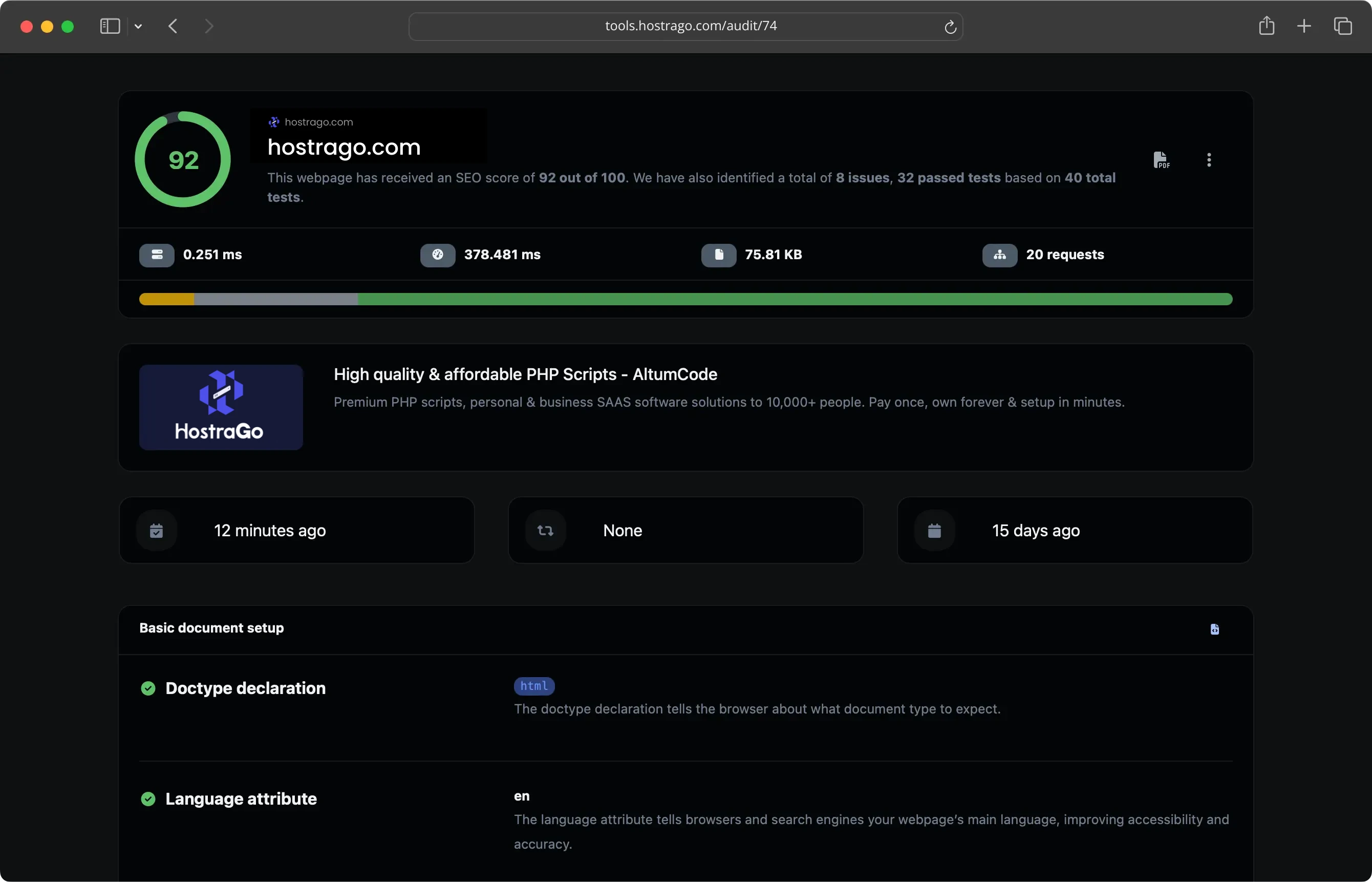
Task: Click the 12 minutes ago card
Action: coord(296,530)
